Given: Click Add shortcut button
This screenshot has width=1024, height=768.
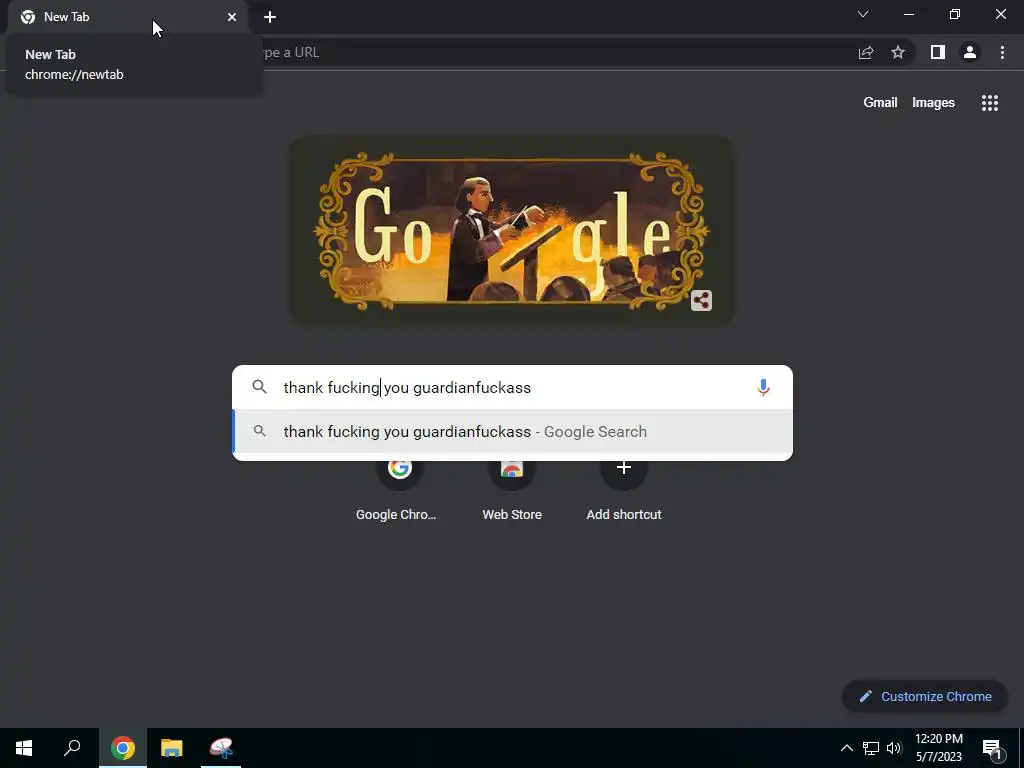Looking at the screenshot, I should 624,488.
